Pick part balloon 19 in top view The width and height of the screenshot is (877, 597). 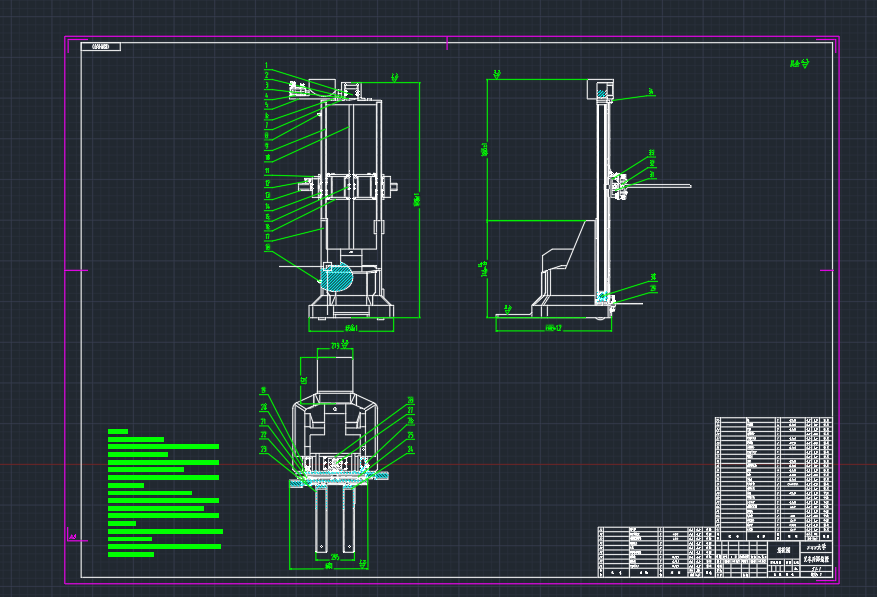click(263, 390)
